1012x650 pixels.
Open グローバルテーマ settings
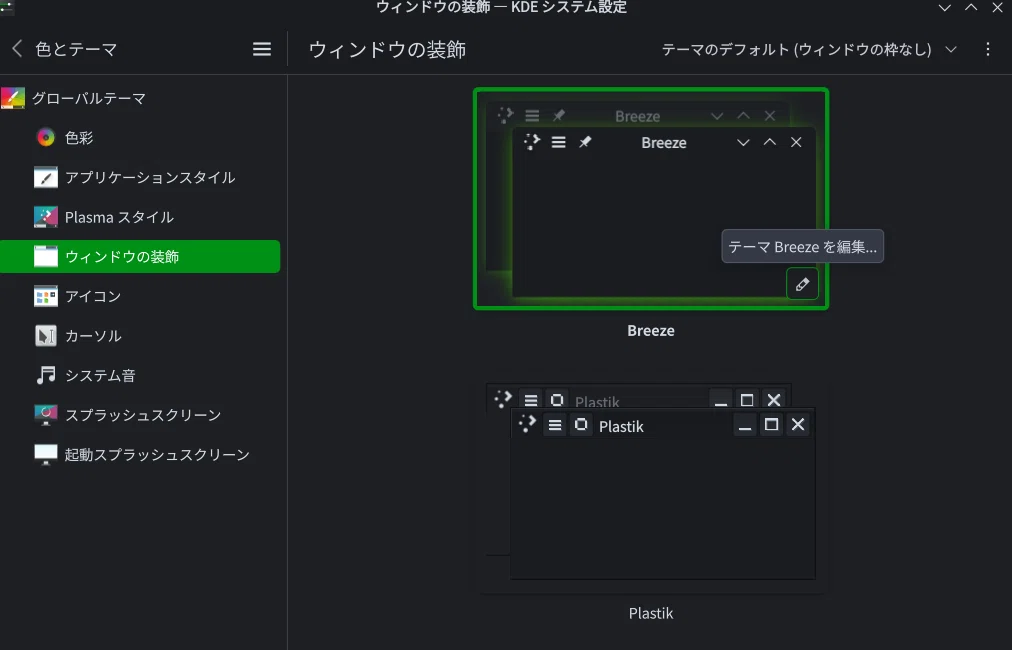(x=140, y=98)
